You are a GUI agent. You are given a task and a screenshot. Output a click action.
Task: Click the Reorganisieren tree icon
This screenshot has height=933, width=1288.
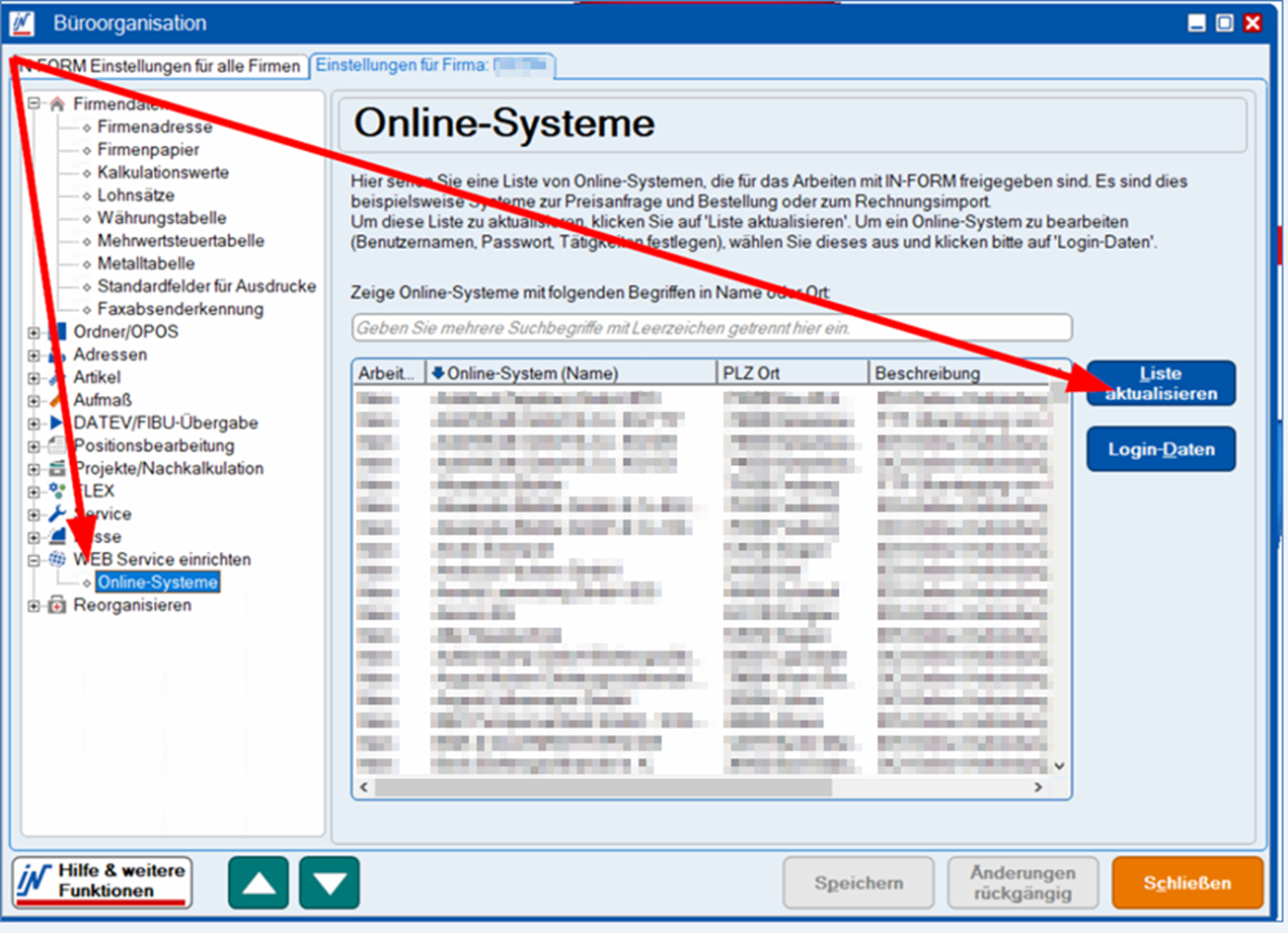57,605
